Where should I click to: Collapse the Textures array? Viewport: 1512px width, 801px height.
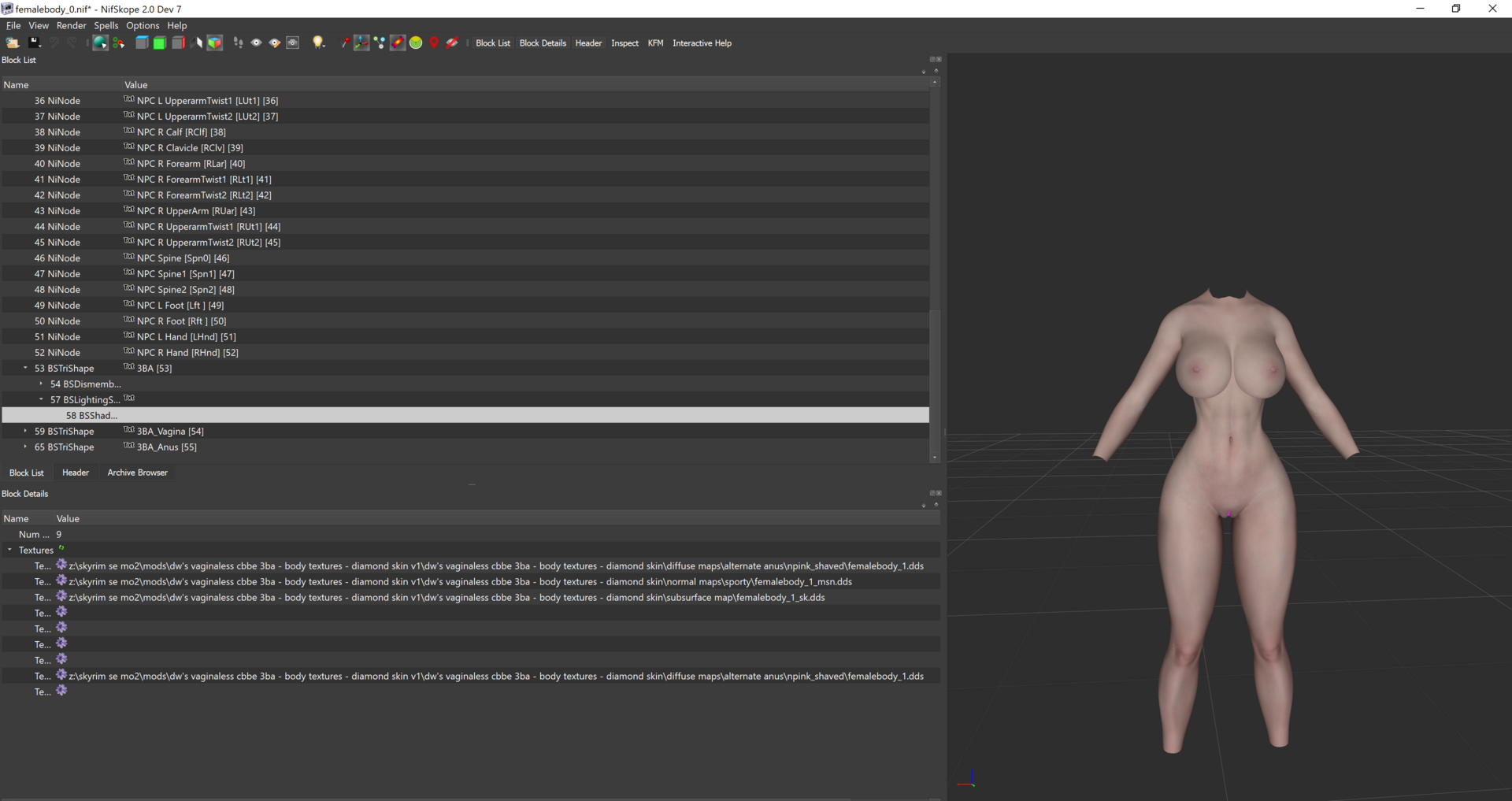coord(9,550)
